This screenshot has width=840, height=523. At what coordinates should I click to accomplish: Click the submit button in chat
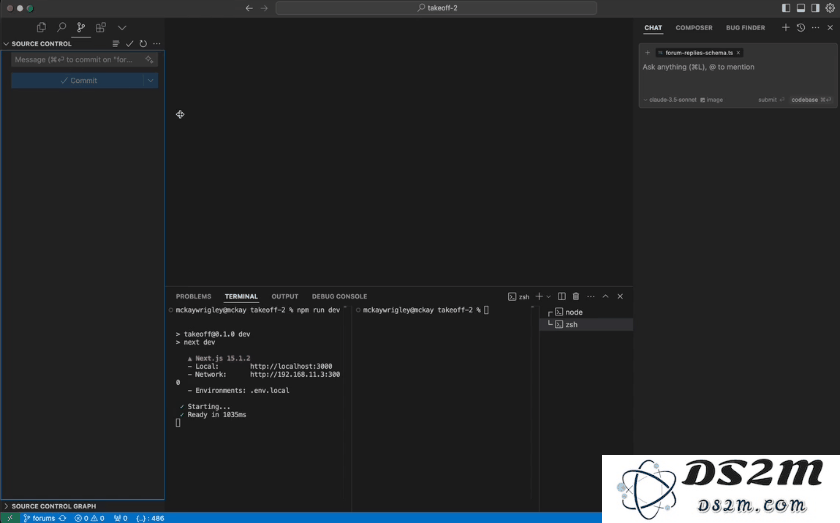pos(770,100)
